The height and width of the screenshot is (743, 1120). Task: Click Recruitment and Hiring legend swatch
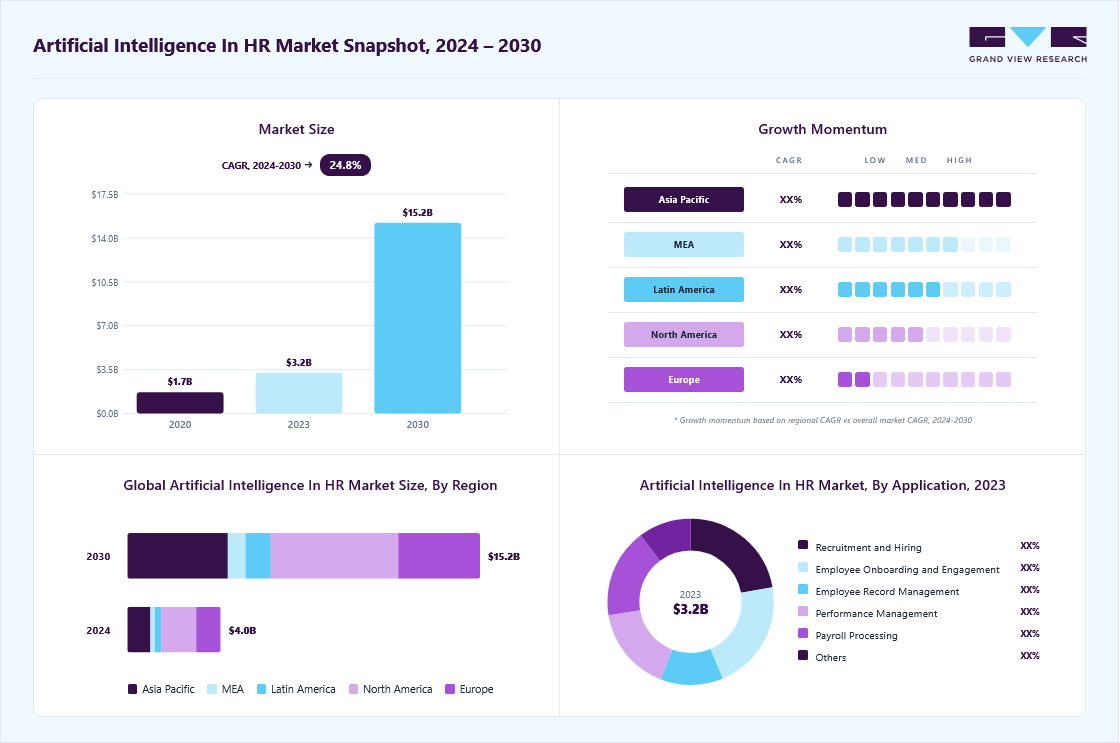[x=803, y=545]
